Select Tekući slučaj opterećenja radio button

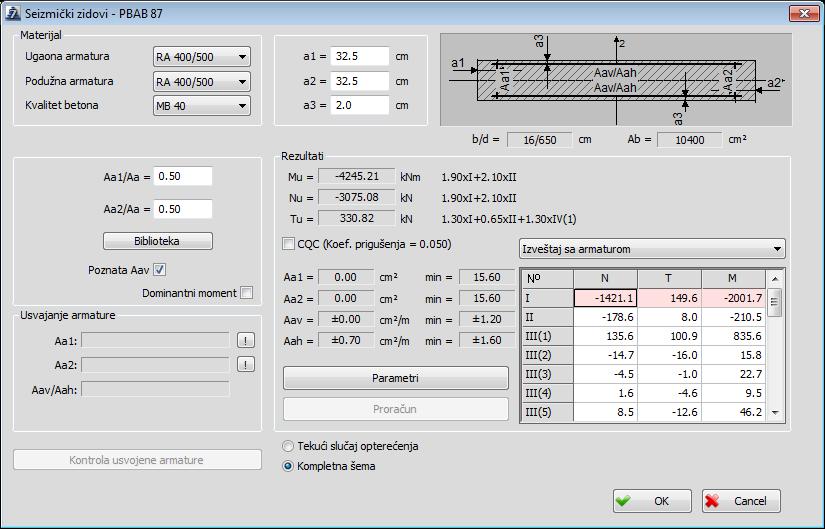point(288,446)
